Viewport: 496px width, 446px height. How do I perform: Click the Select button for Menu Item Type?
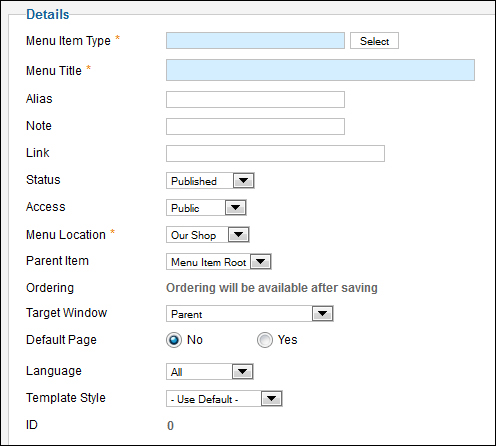pos(374,41)
